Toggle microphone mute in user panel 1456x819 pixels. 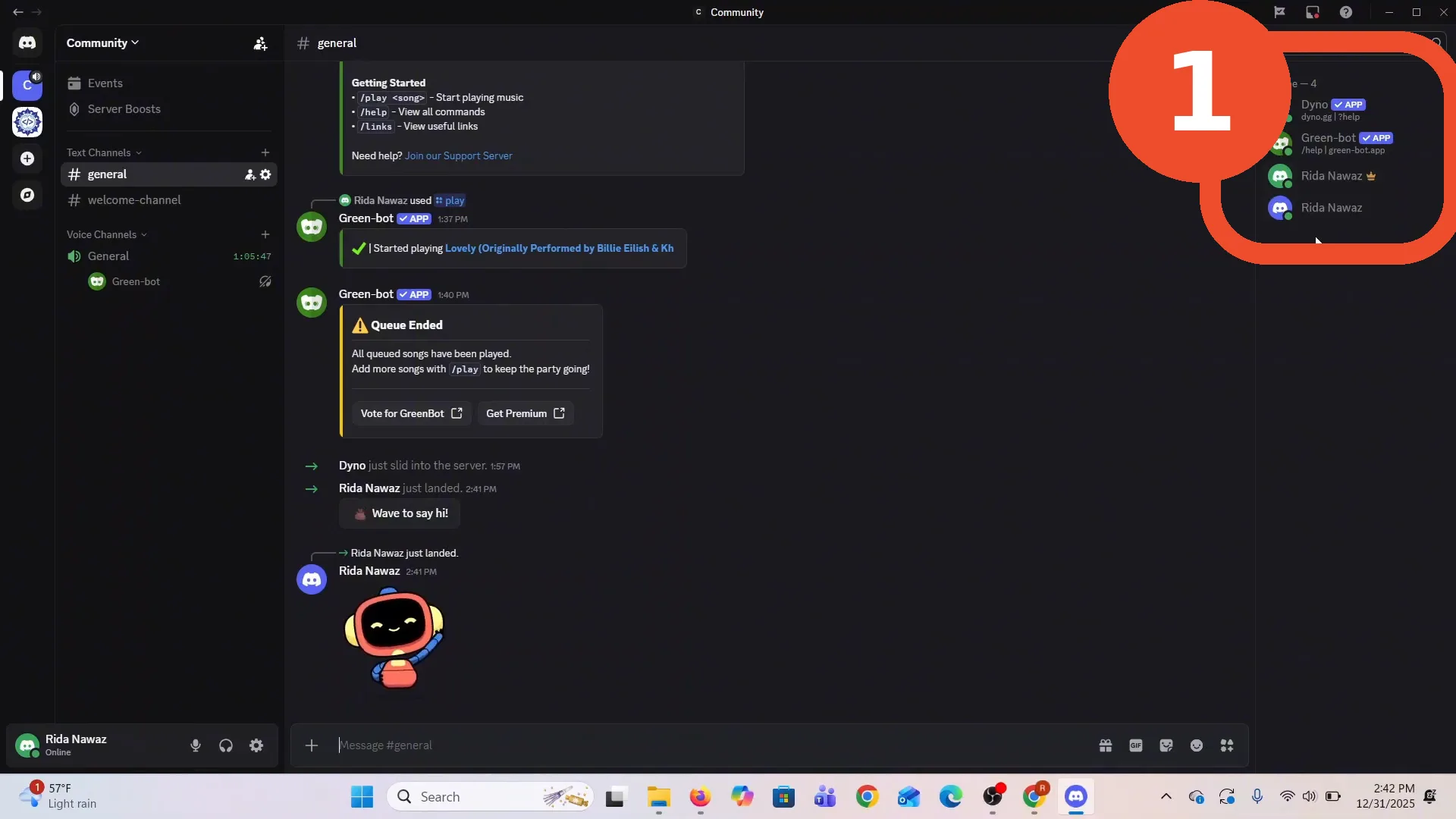(196, 745)
